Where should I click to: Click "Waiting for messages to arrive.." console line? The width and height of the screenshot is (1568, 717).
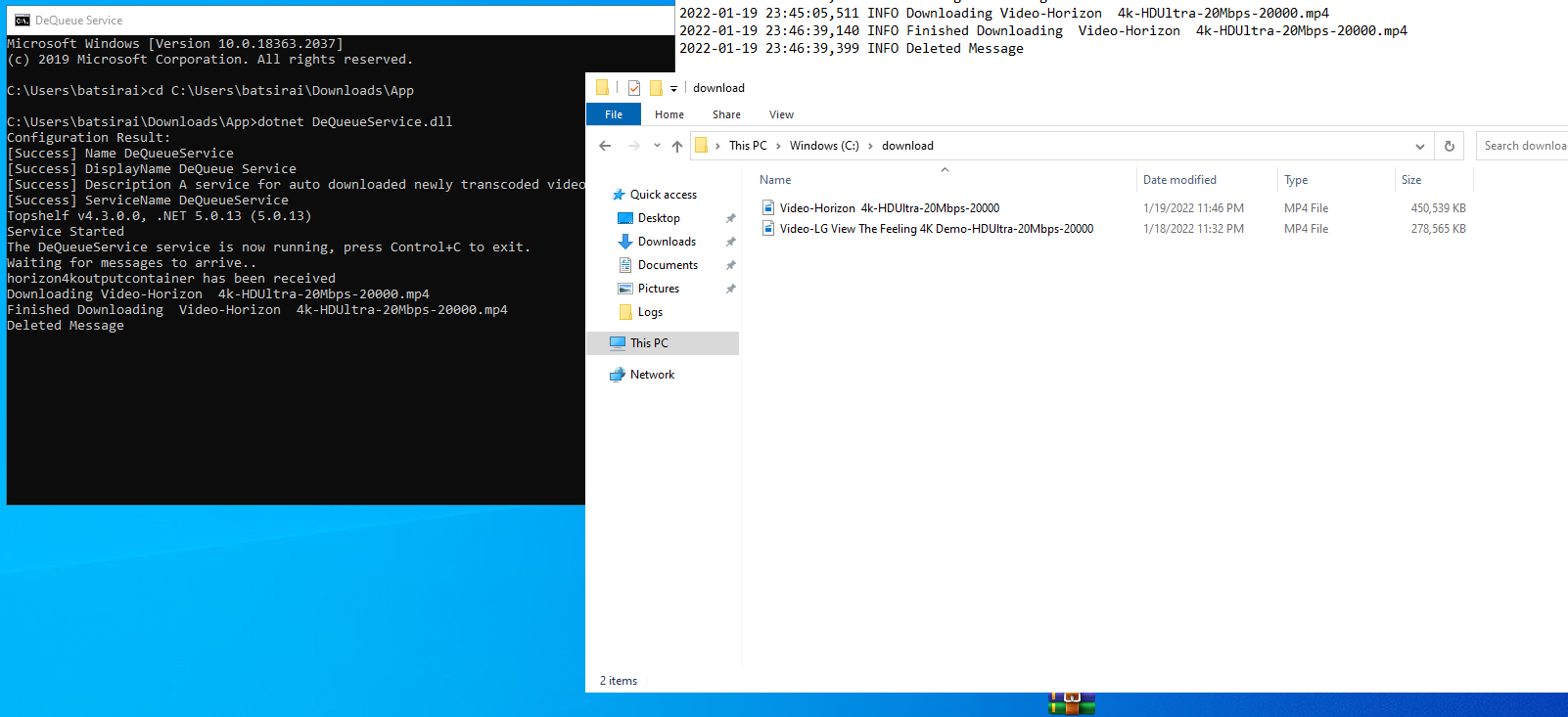[x=132, y=263]
